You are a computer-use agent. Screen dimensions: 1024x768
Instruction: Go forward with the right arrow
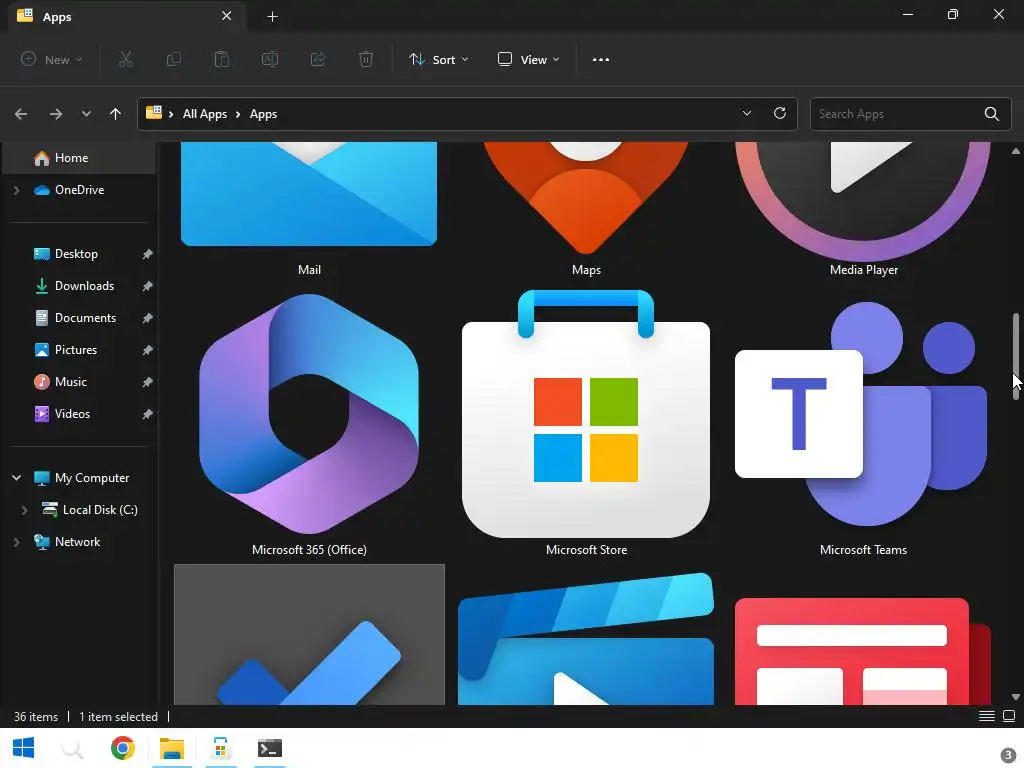(56, 114)
